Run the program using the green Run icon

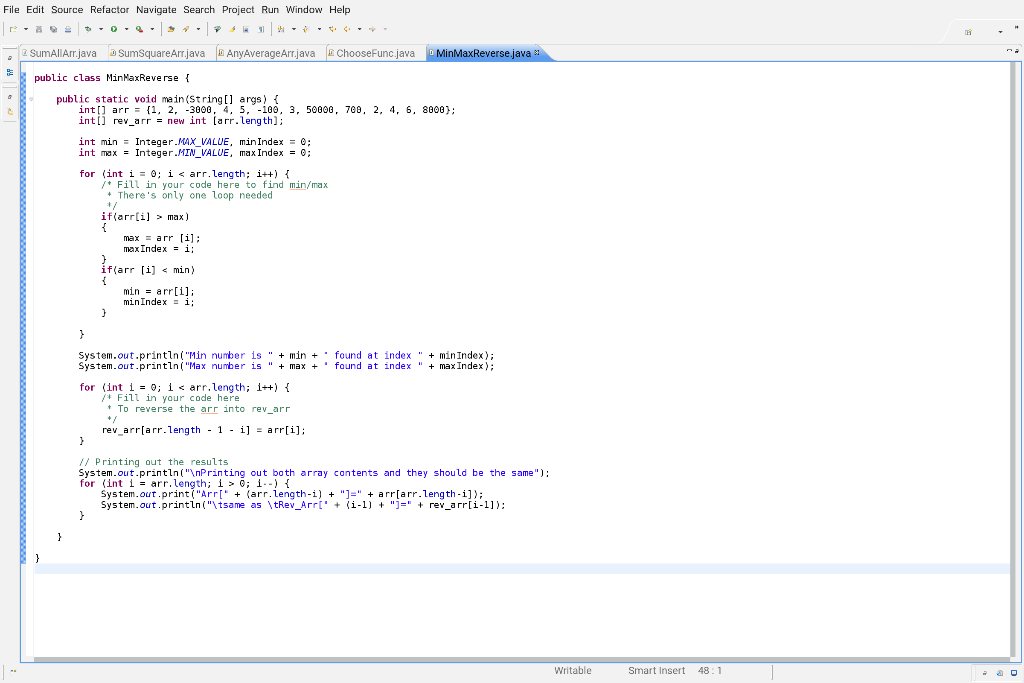coord(114,29)
